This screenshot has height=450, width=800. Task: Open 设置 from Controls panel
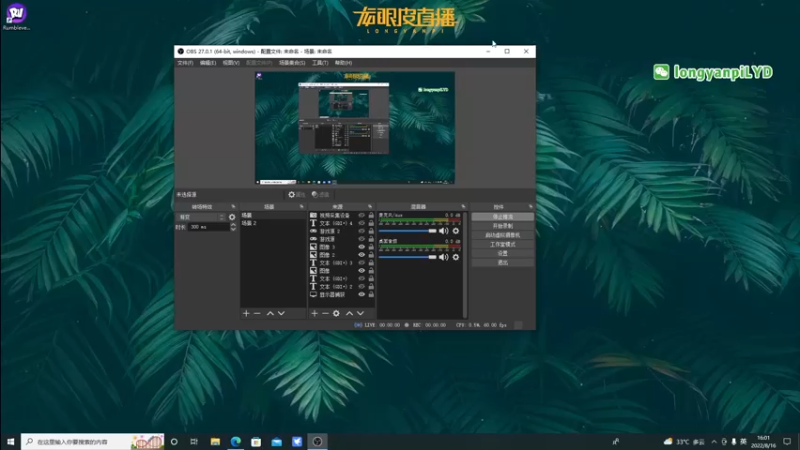coord(503,254)
